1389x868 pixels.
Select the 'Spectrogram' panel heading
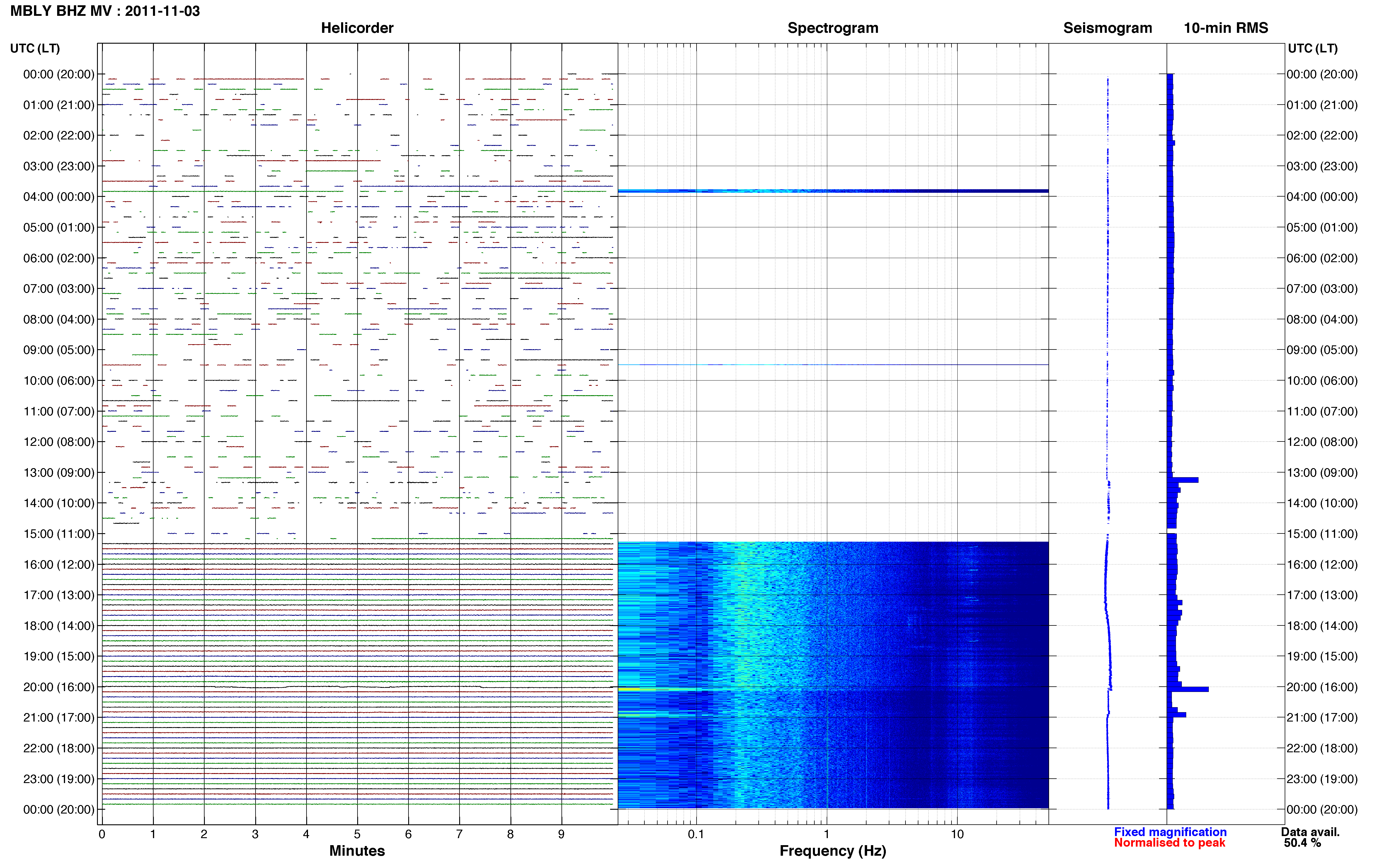pos(833,28)
